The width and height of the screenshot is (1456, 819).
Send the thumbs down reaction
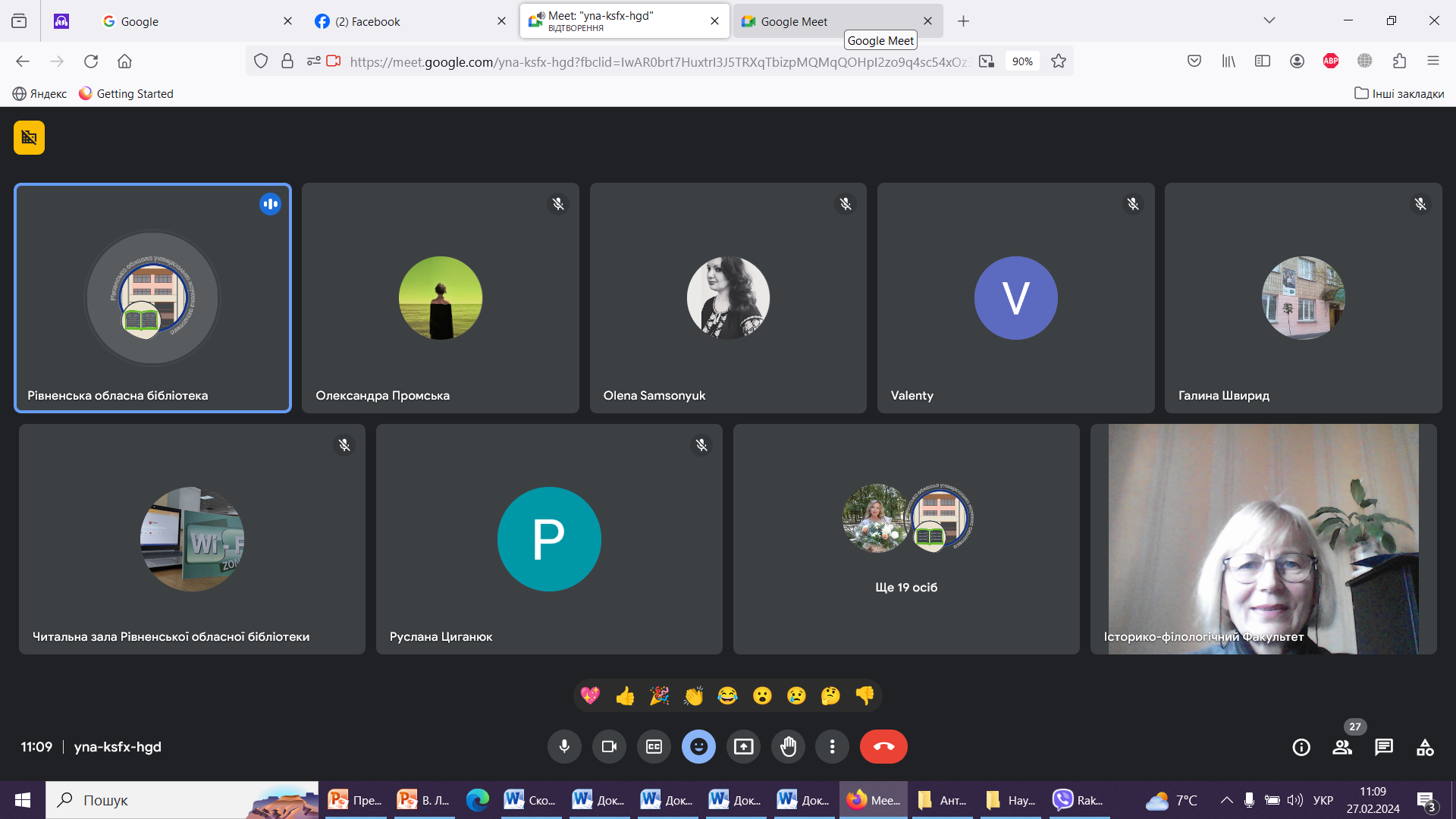tap(864, 695)
